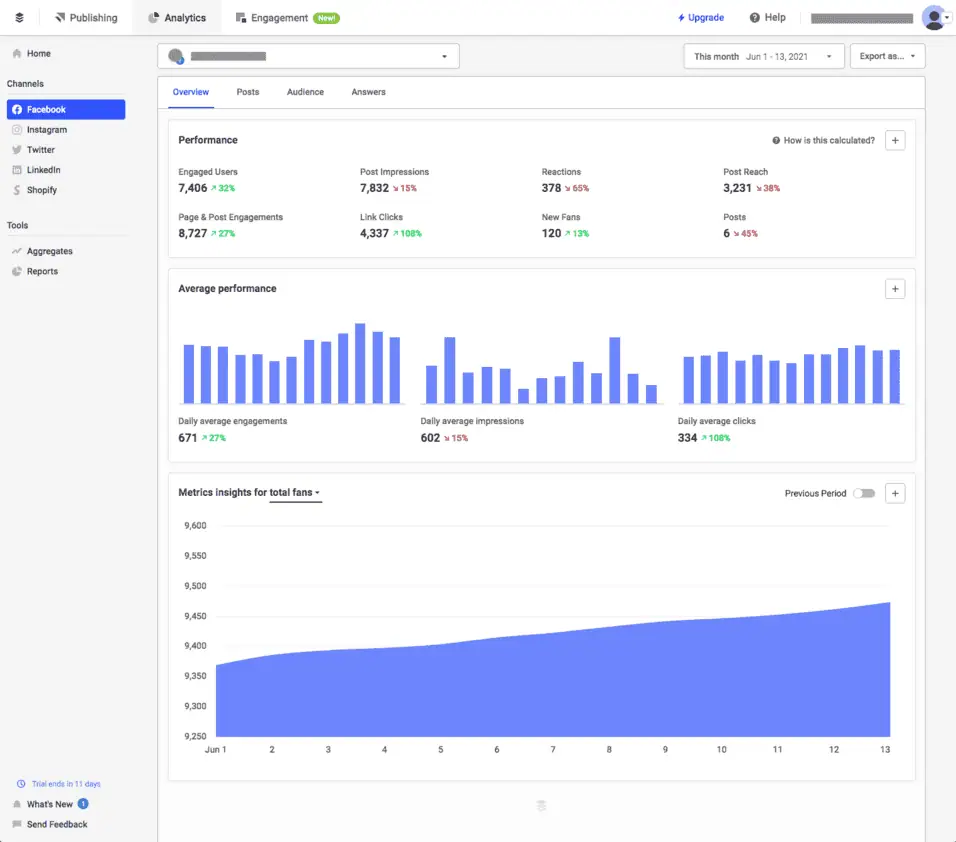Open the LinkedIn channel

point(43,170)
